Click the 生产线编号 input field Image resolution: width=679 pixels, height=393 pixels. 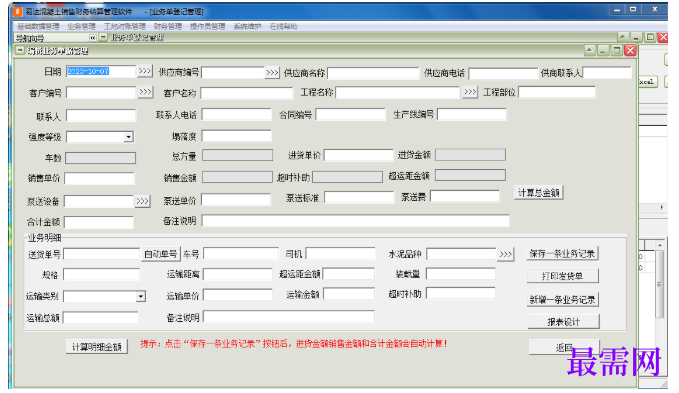(472, 114)
